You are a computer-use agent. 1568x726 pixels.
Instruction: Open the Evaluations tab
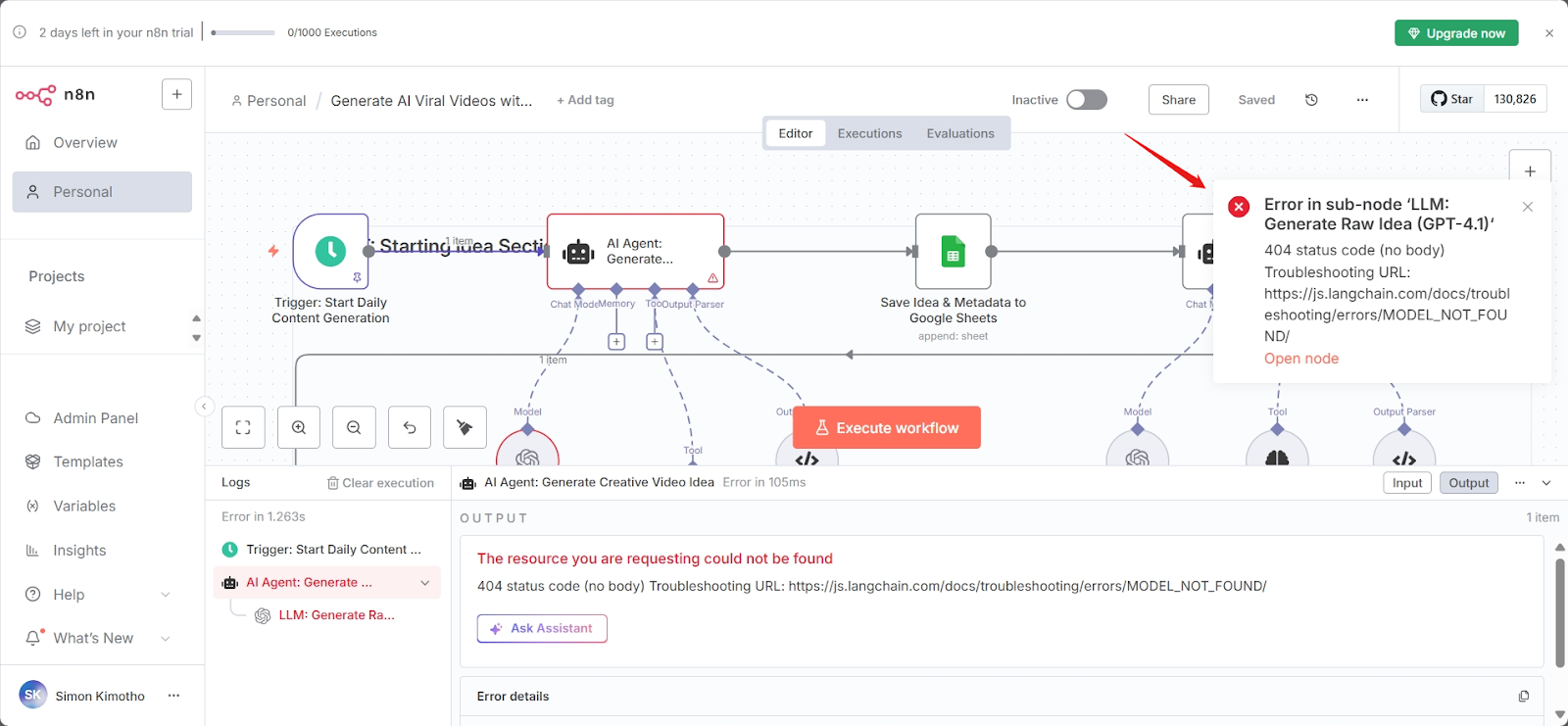(959, 133)
